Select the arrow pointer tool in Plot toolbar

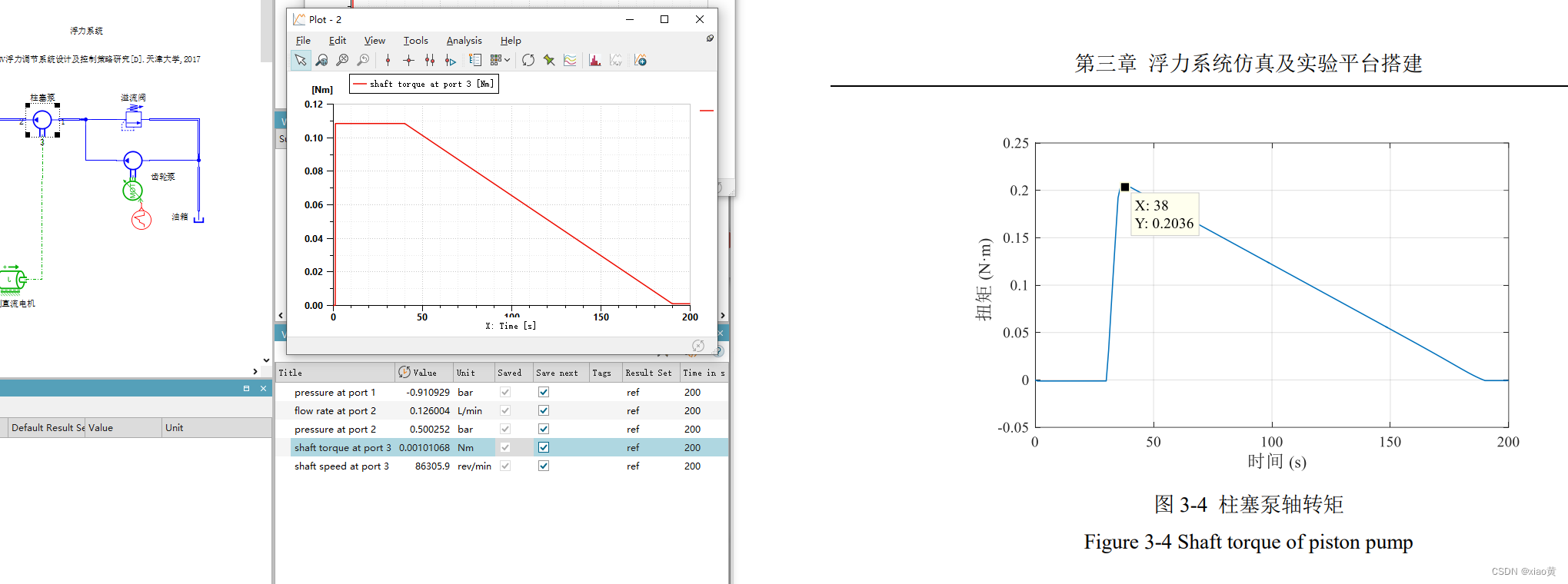301,60
